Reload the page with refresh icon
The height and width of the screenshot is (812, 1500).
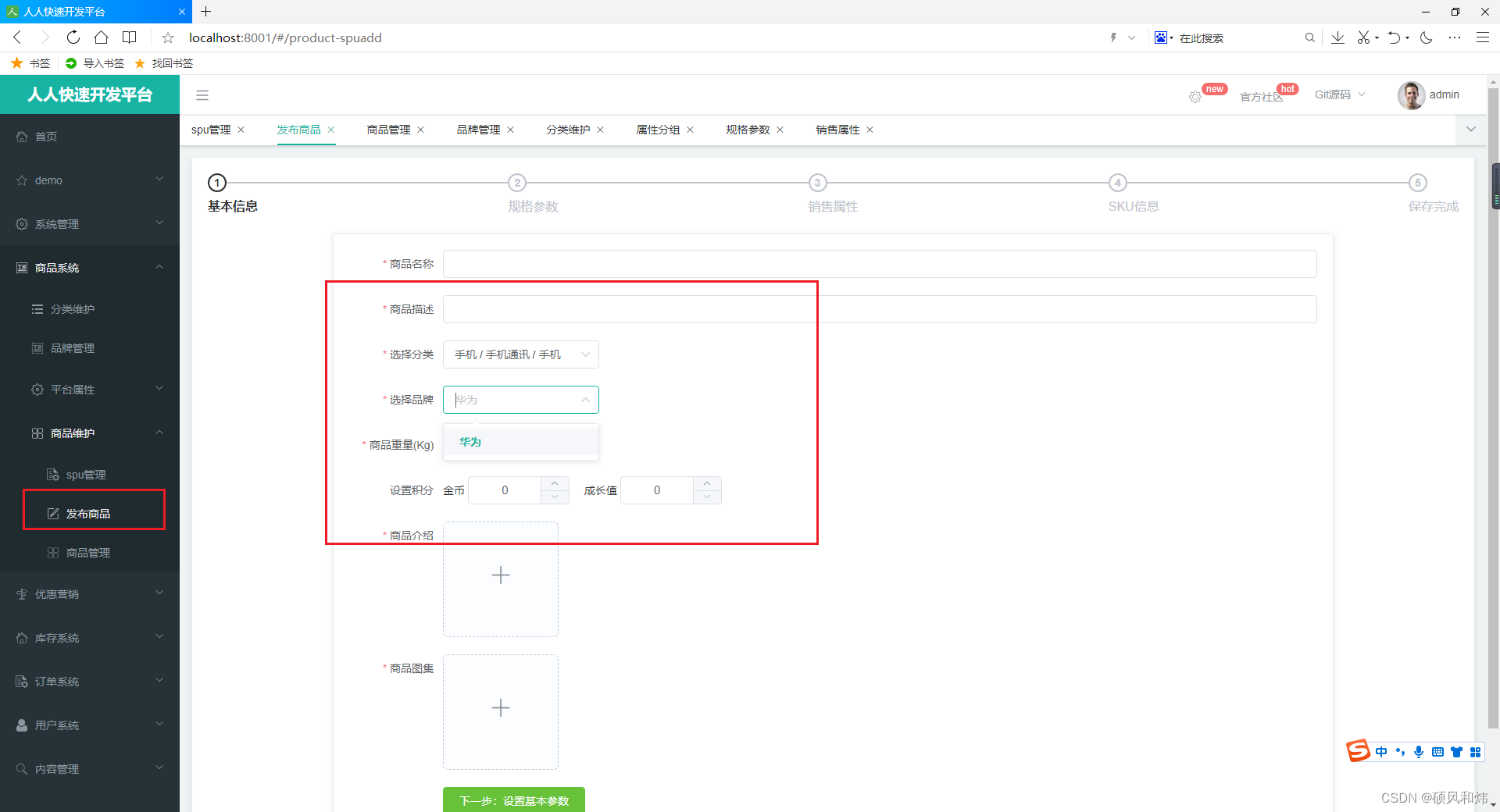[73, 37]
